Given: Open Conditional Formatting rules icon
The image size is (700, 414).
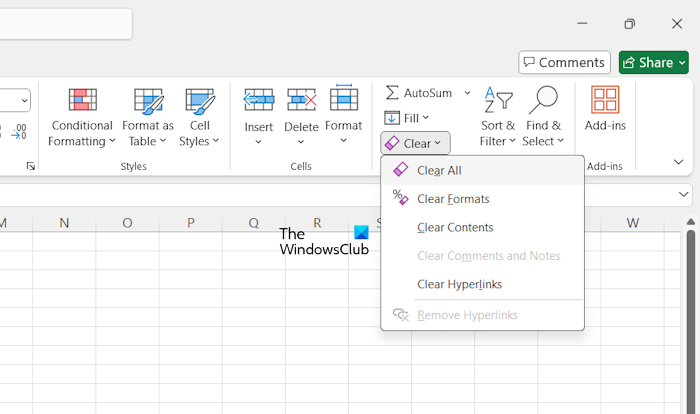Looking at the screenshot, I should point(82,101).
